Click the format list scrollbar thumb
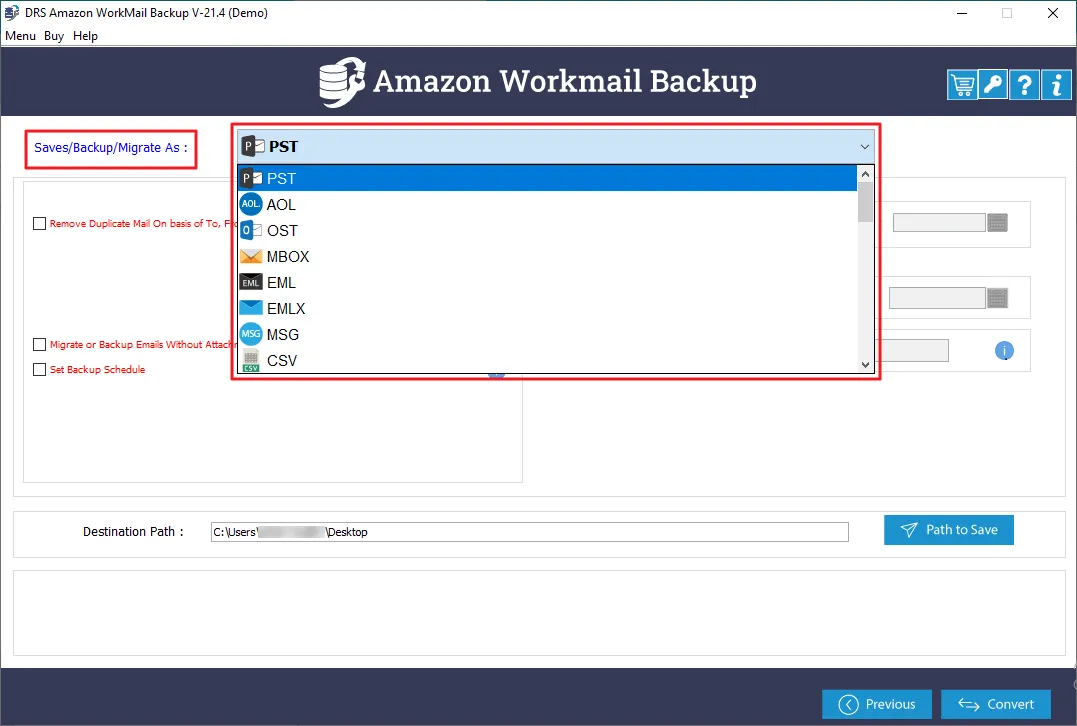 coord(865,202)
